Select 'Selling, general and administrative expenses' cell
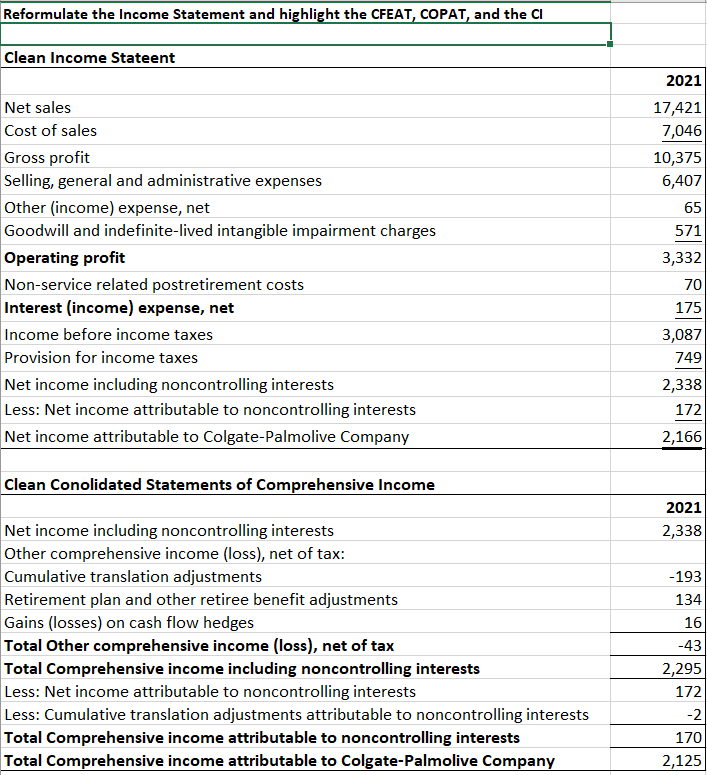This screenshot has height=775, width=707. point(305,181)
